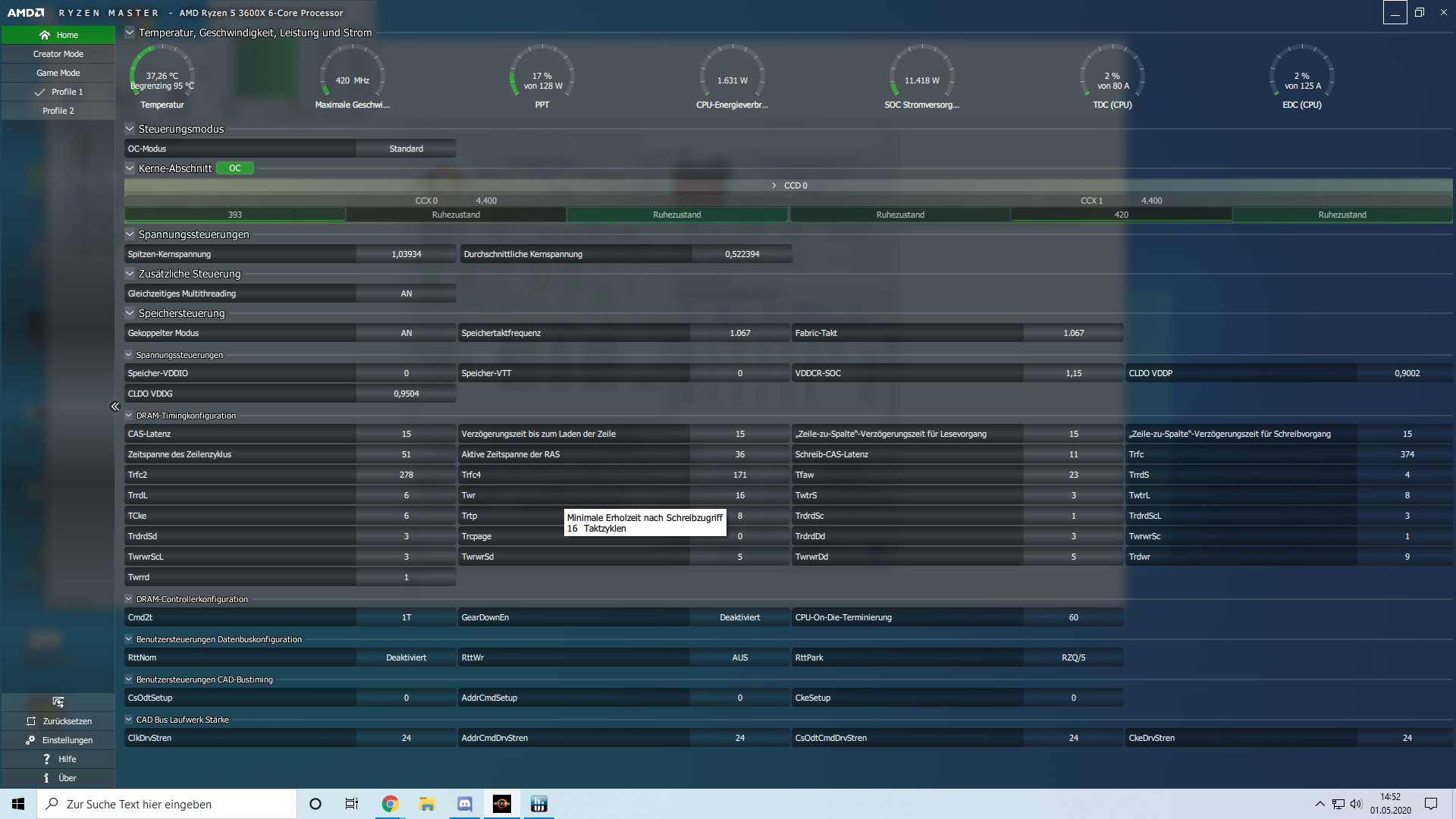Toggle Gekoppelter Modus AN value

pos(406,333)
